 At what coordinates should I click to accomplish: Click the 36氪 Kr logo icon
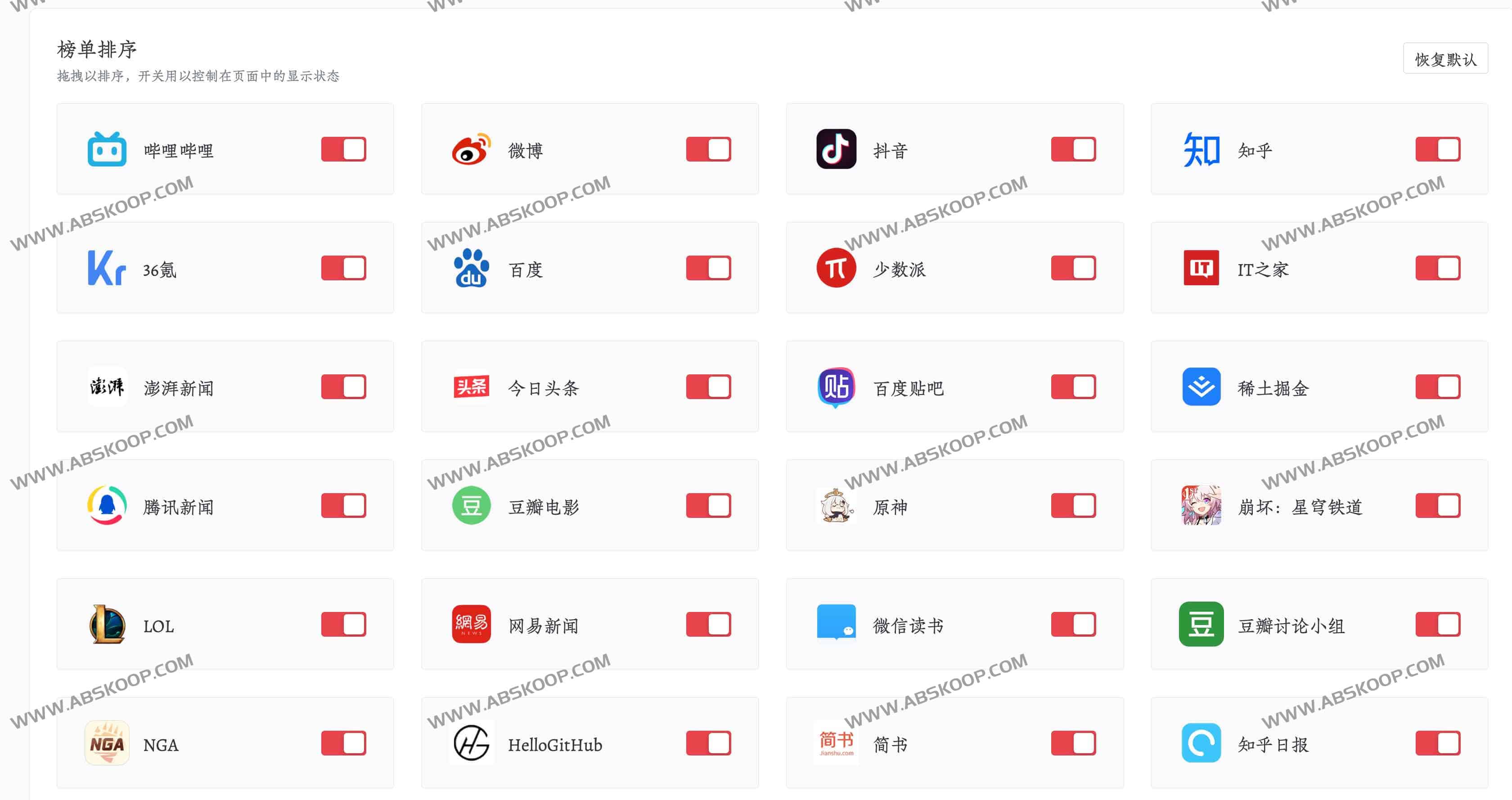tap(107, 268)
